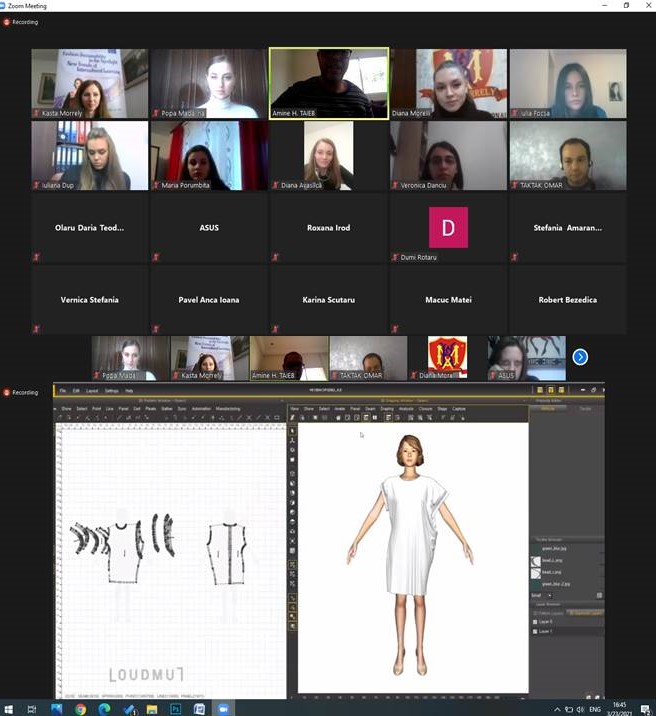656x716 pixels.
Task: Click Maria Porumbita's muted microphone icon
Action: pos(156,185)
